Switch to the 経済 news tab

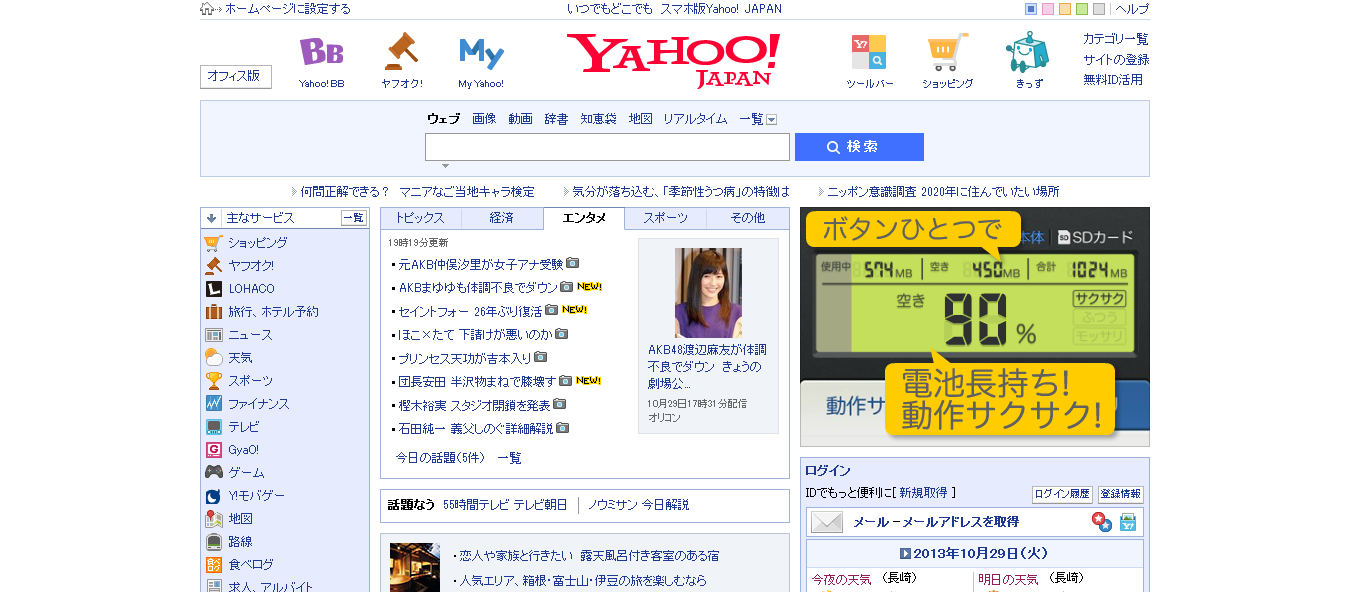click(x=502, y=218)
